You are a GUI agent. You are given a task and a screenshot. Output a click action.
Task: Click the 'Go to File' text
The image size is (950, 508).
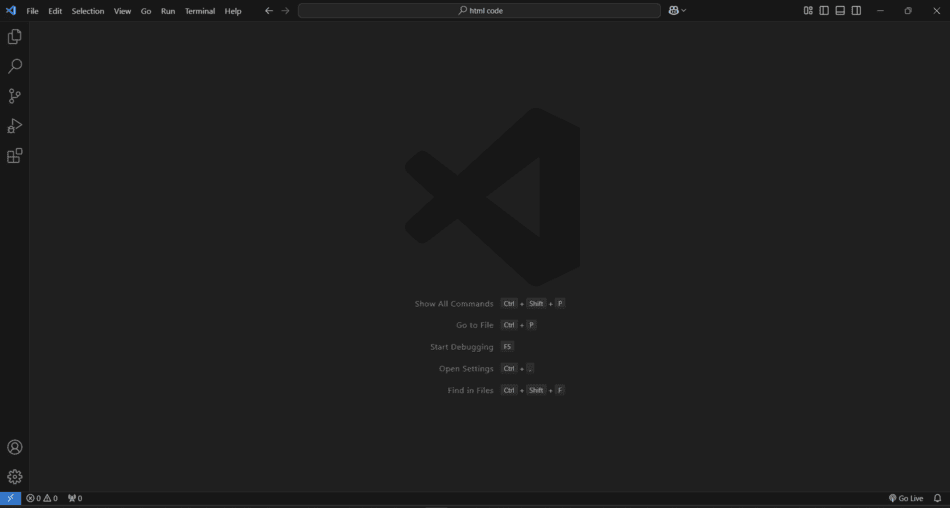point(474,325)
